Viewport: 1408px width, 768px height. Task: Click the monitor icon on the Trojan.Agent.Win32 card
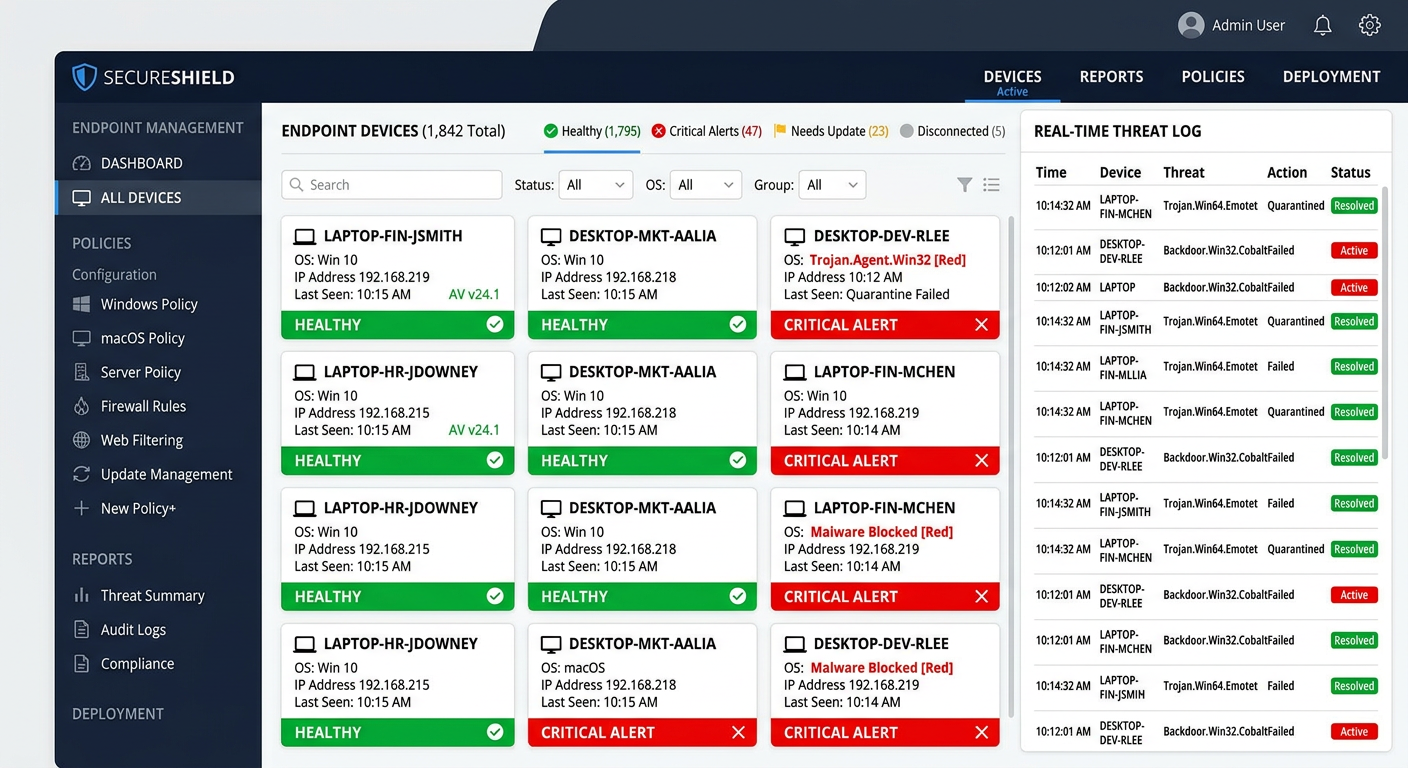pyautogui.click(x=794, y=237)
